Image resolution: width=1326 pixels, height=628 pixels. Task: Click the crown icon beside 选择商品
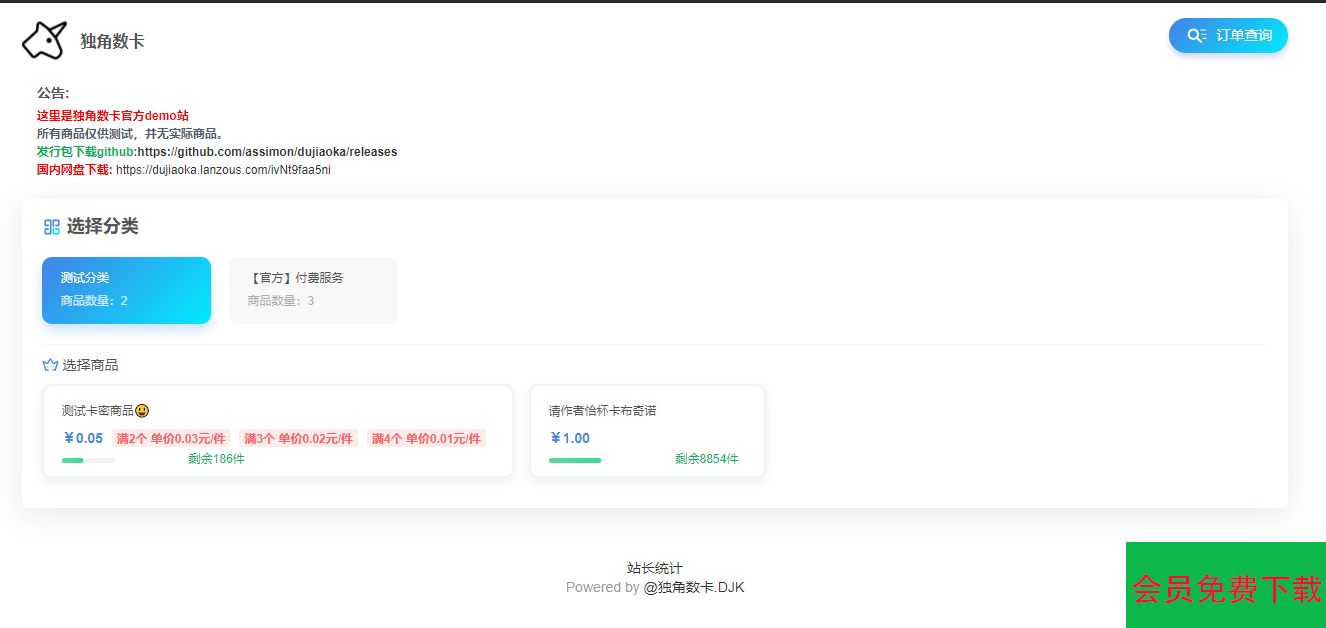coord(50,365)
